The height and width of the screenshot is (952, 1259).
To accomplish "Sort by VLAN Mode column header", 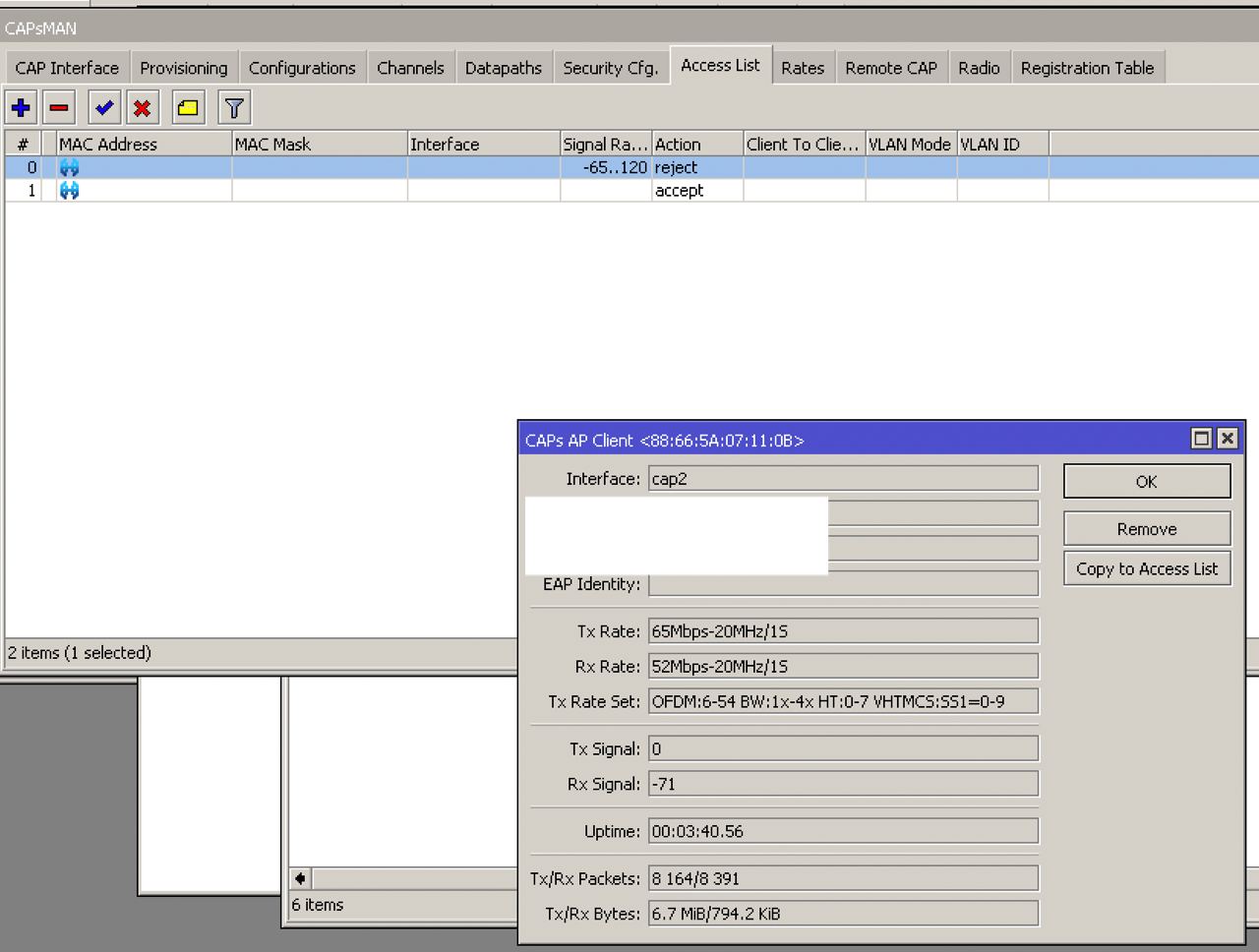I will point(911,144).
